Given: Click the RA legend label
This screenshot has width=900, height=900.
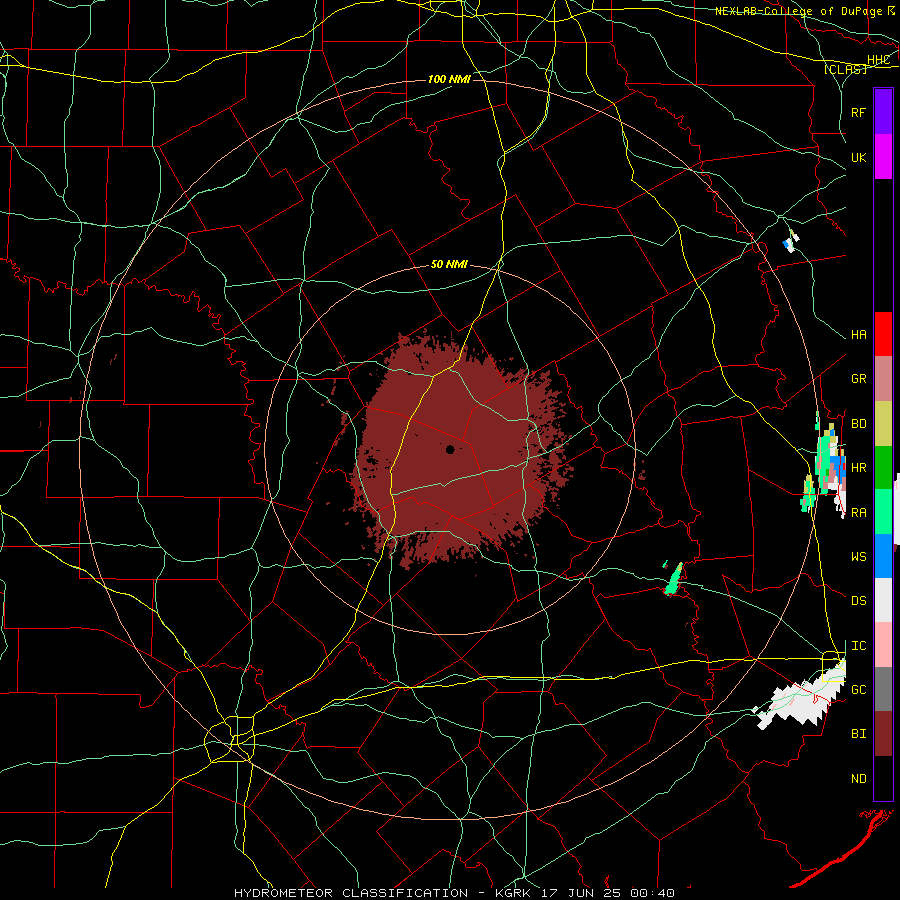Looking at the screenshot, I should [858, 513].
